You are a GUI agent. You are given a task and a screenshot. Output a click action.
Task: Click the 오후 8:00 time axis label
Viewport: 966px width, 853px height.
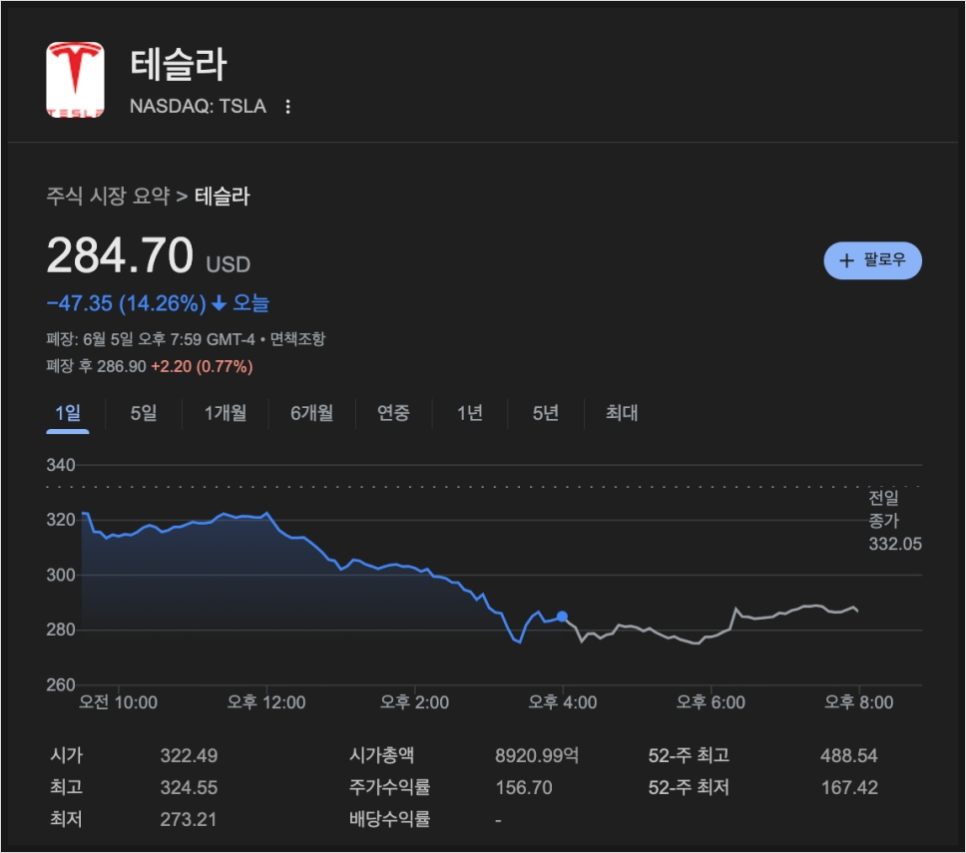pos(859,702)
